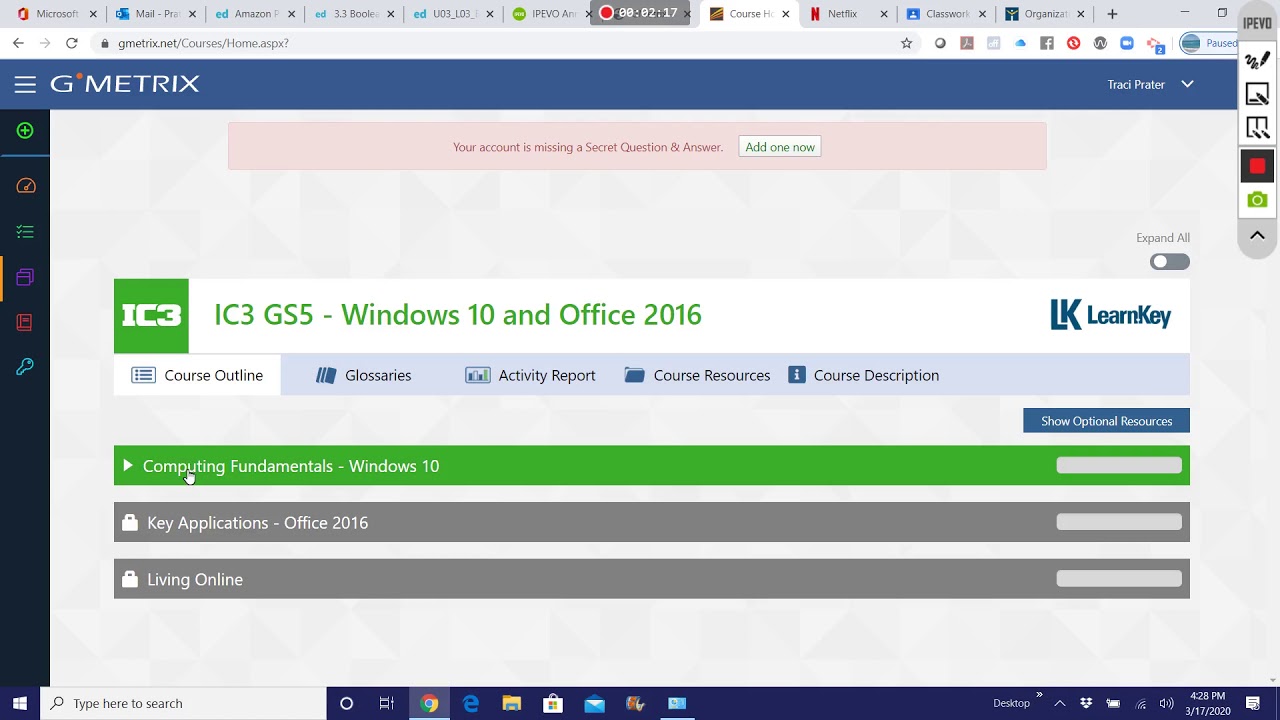Viewport: 1280px width, 720px height.
Task: Open the Windows Start menu
Action: [x=20, y=703]
